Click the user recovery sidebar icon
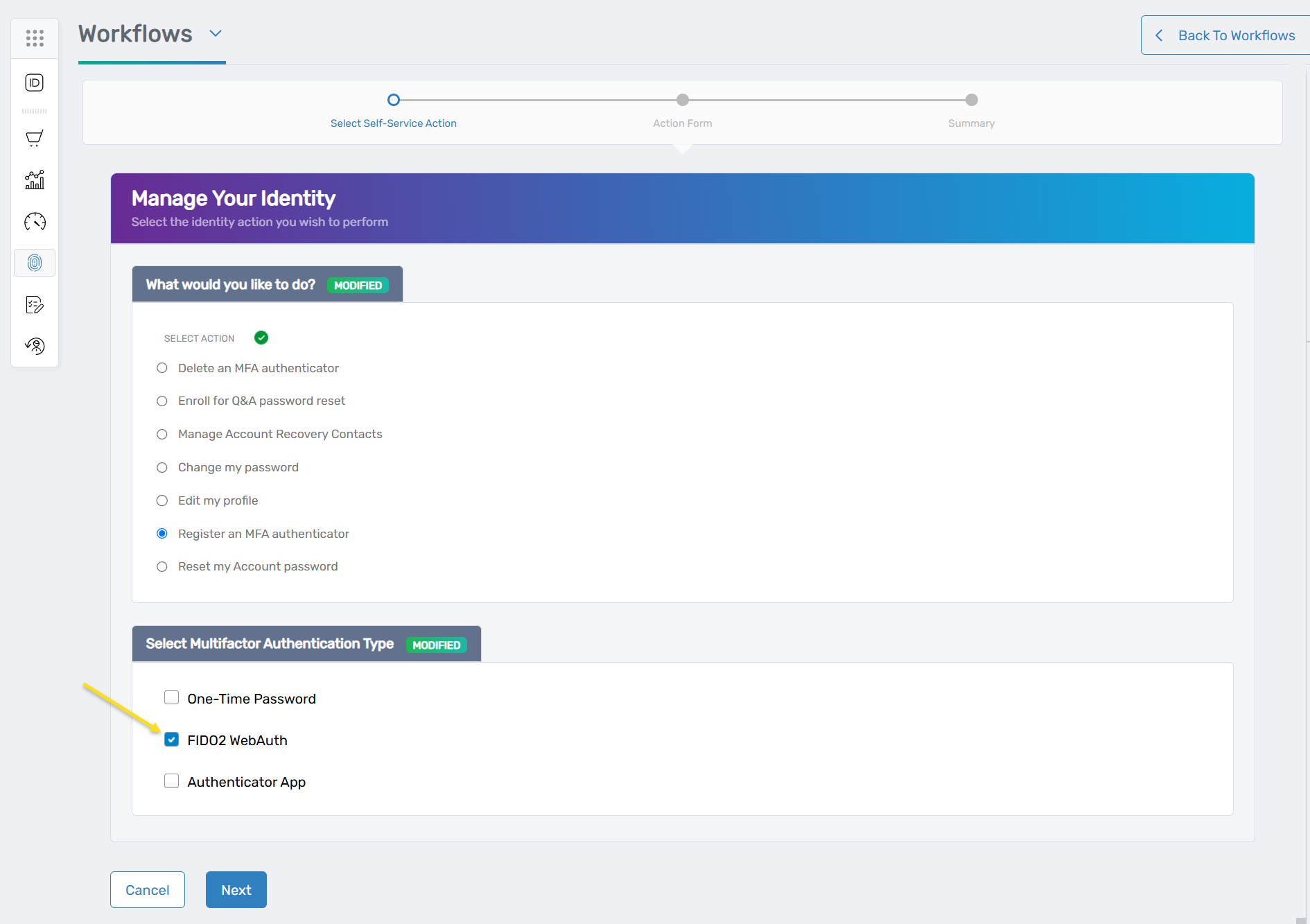1310x924 pixels. (x=35, y=345)
